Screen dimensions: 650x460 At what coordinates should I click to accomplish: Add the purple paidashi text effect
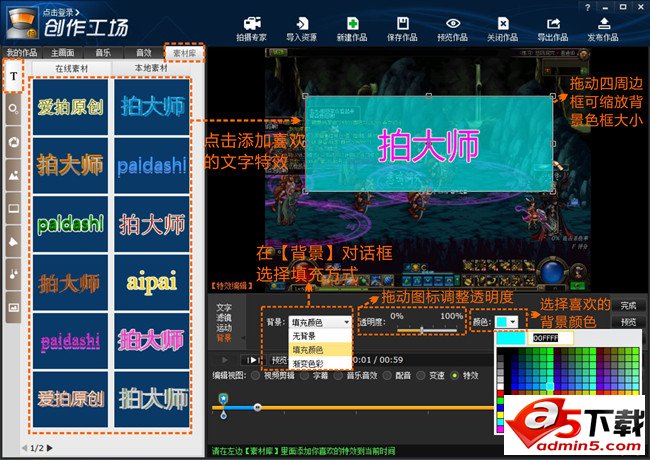[x=70, y=341]
